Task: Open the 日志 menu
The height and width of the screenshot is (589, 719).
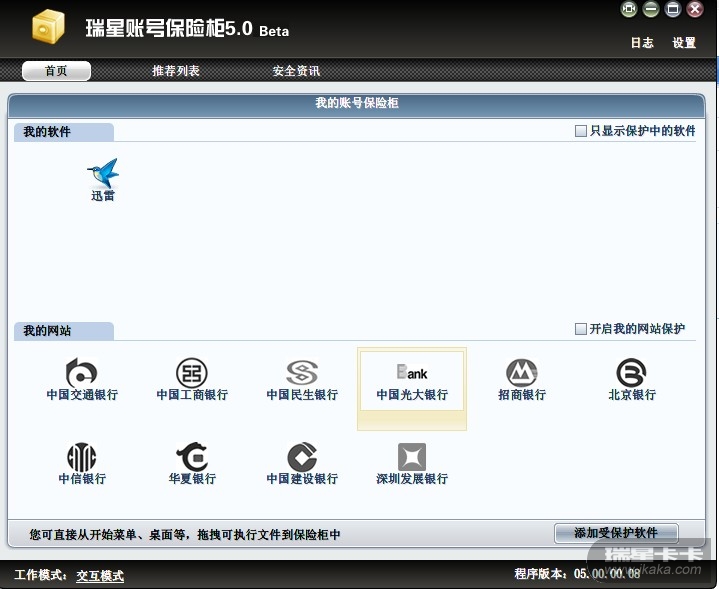Action: (x=642, y=43)
